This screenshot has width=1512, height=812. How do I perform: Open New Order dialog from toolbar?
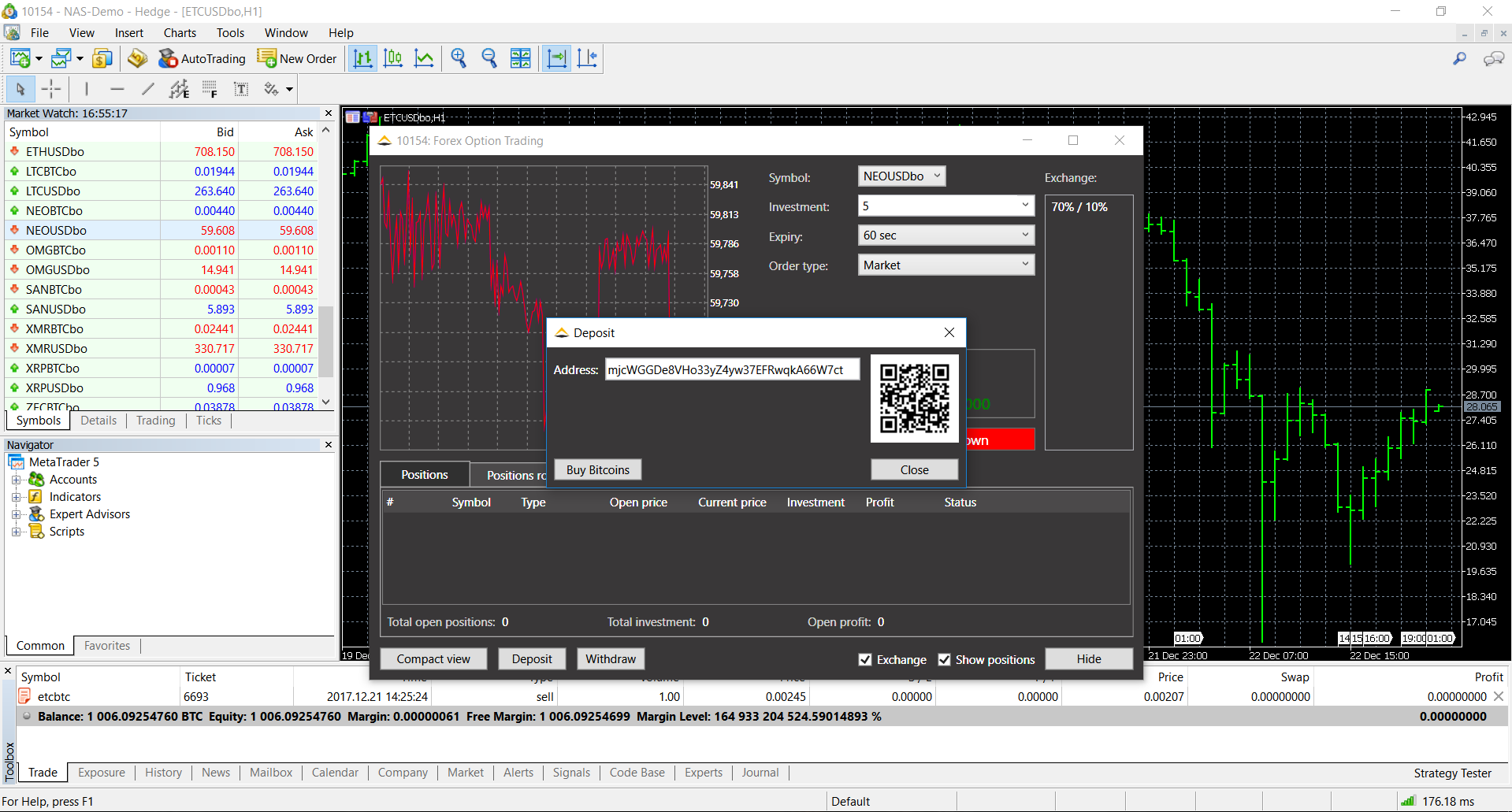point(297,59)
